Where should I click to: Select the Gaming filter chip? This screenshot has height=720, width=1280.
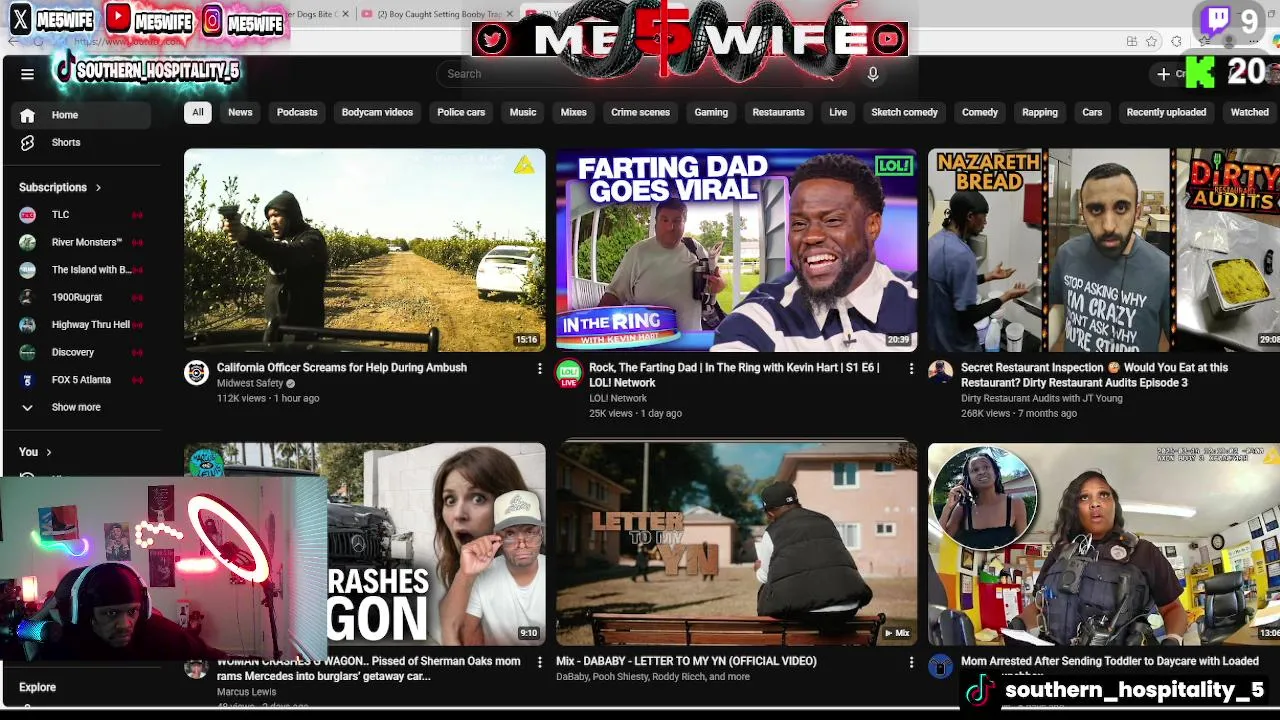pyautogui.click(x=711, y=112)
